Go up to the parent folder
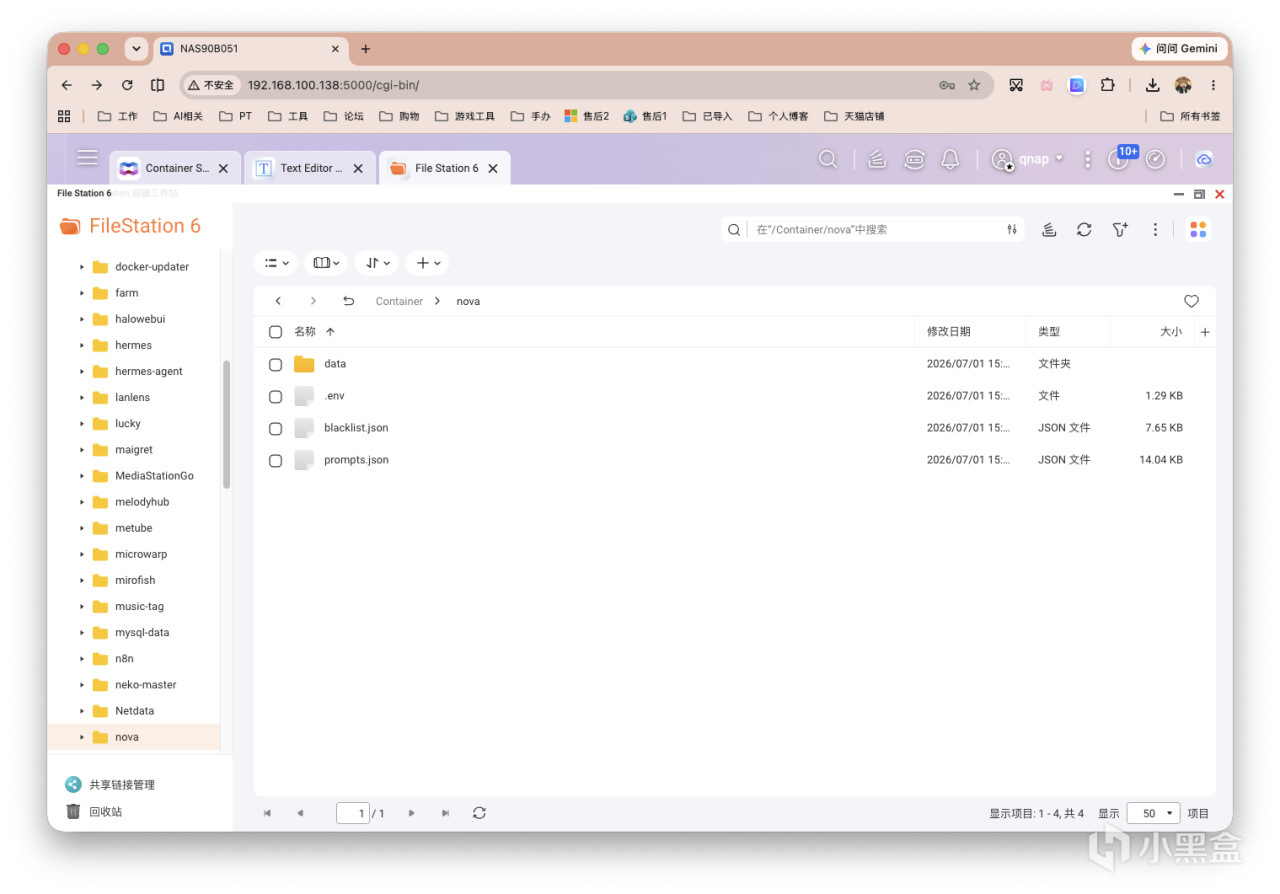Image resolution: width=1280 pixels, height=894 pixels. (x=348, y=301)
